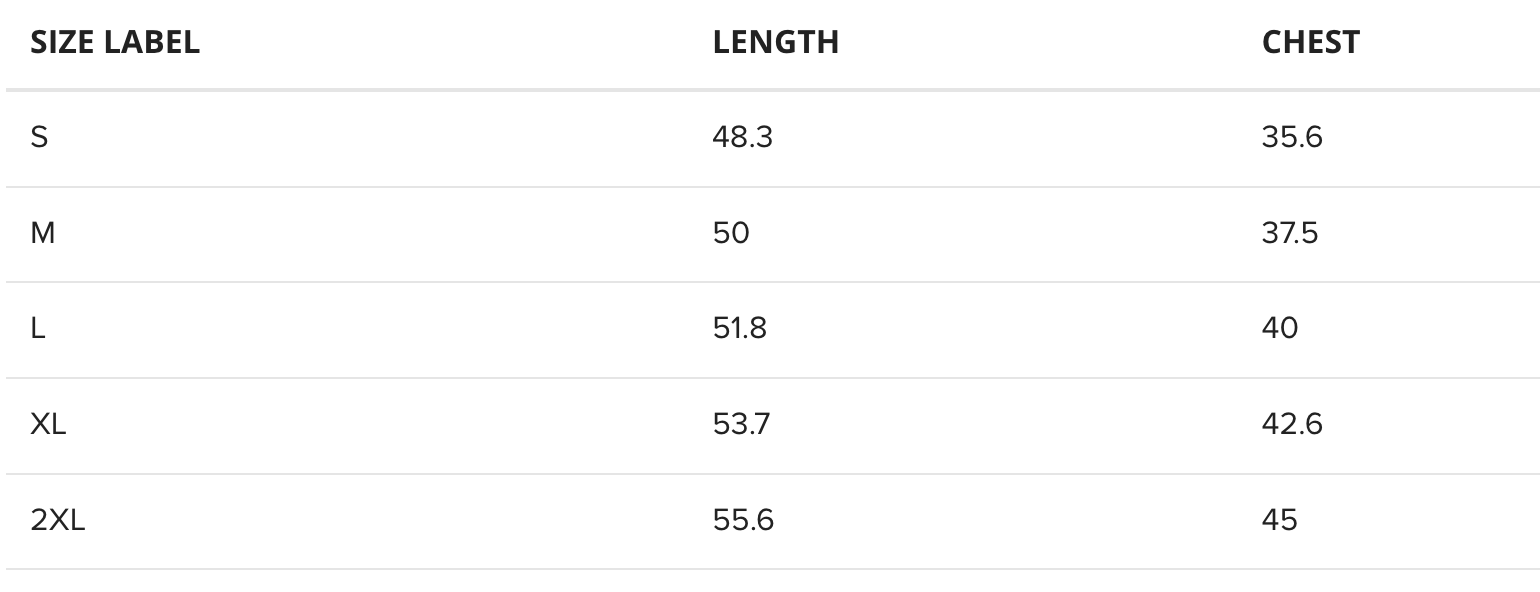The image size is (1540, 592).
Task: Click the bottom border below the 2XL row
Action: point(770,569)
